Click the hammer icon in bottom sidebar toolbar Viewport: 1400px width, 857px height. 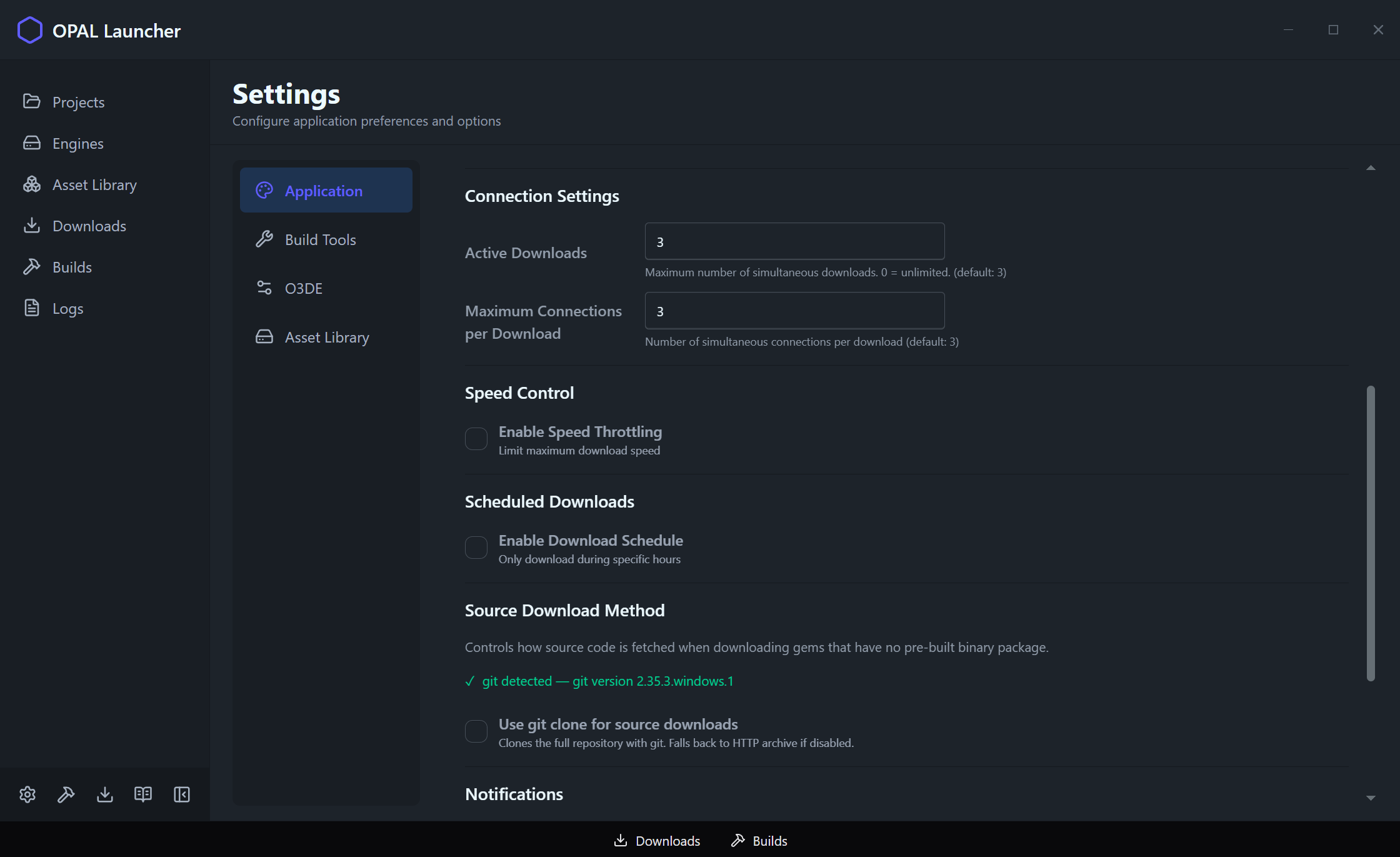66,794
